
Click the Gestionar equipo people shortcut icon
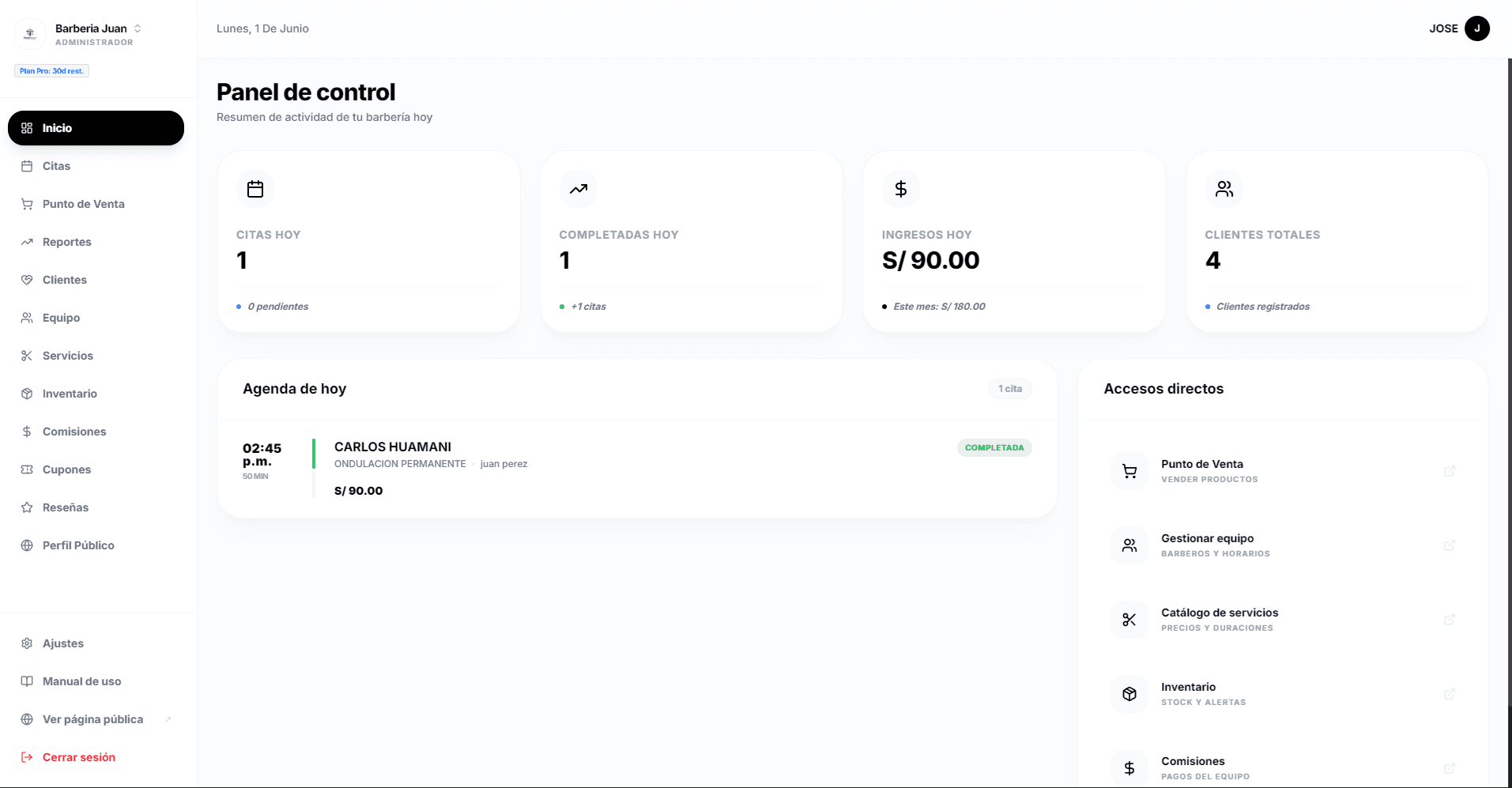[x=1129, y=545]
